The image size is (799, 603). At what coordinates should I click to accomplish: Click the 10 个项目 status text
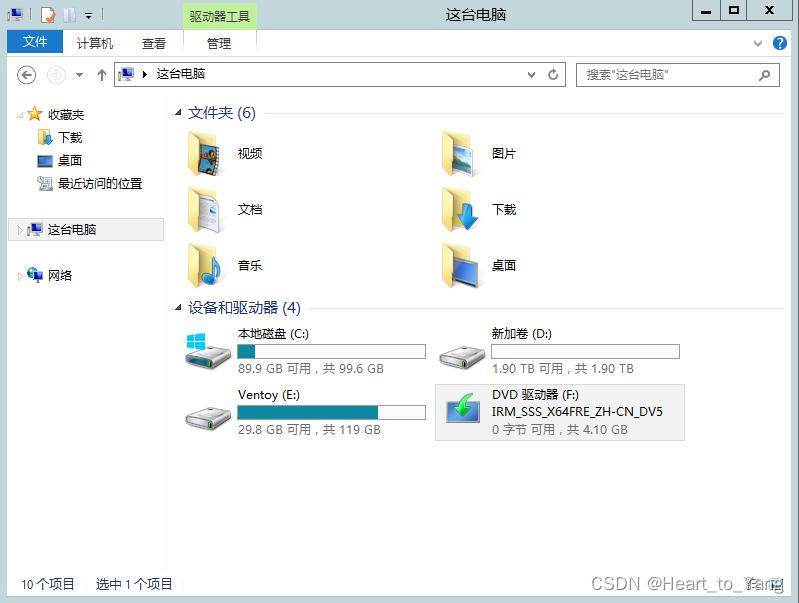click(x=48, y=584)
